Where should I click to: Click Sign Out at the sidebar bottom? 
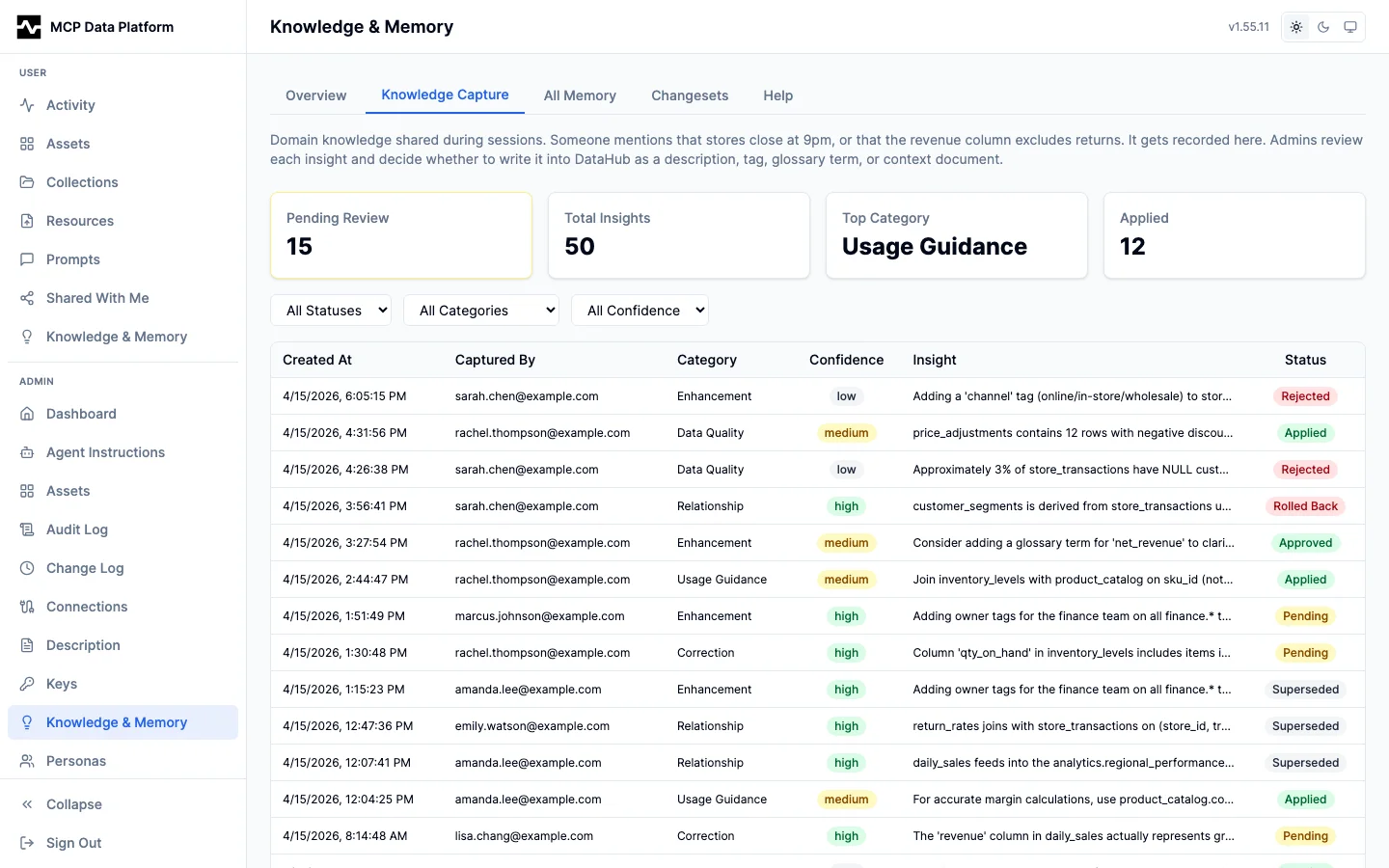coord(73,843)
